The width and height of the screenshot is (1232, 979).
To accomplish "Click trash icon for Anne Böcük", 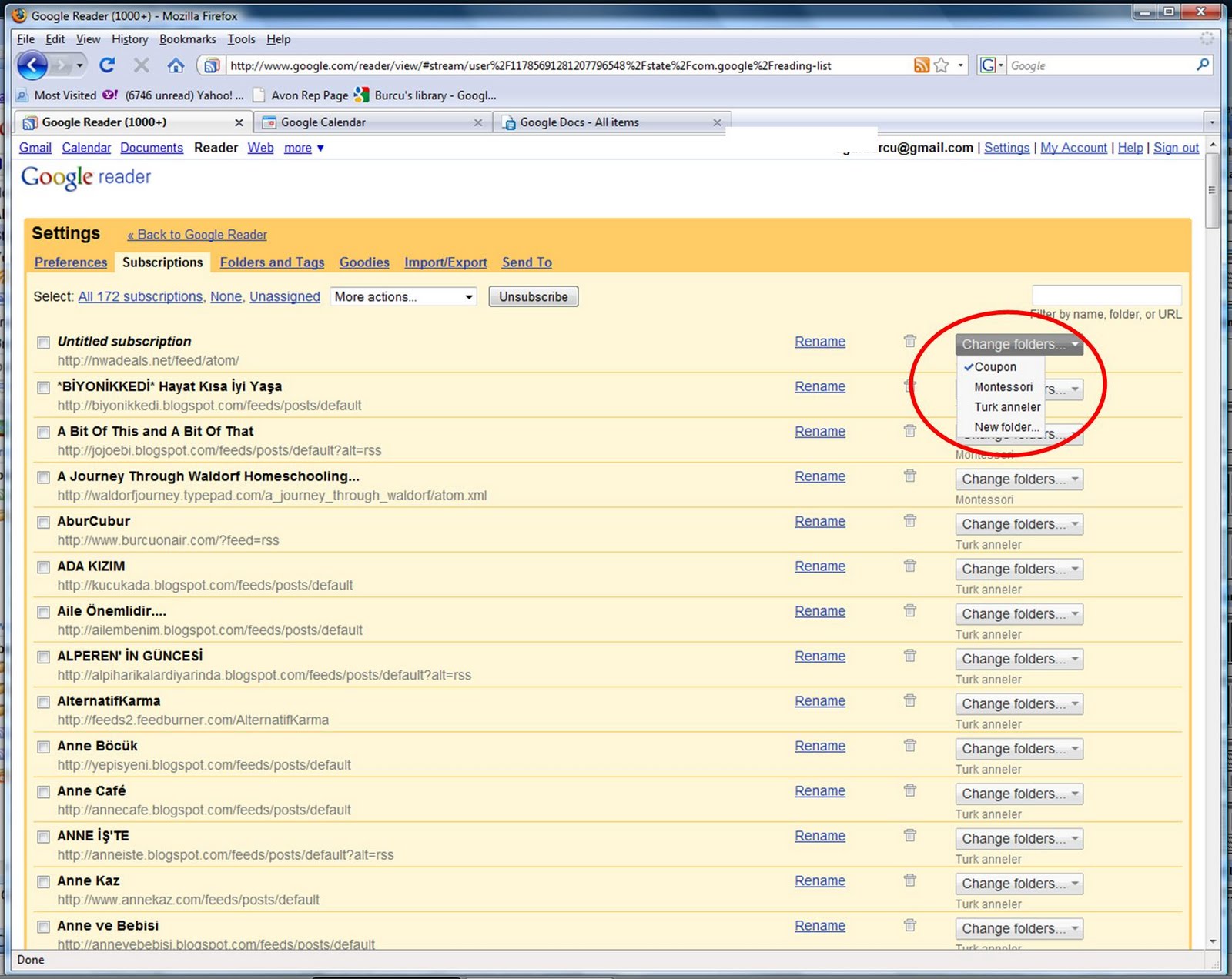I will (910, 745).
